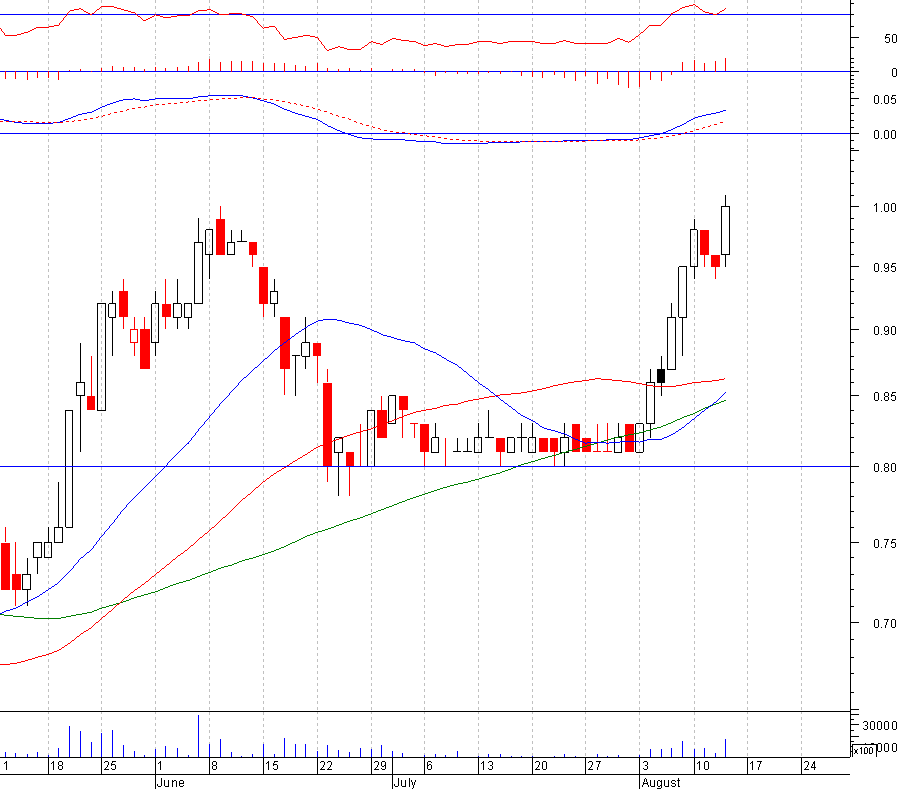Select the date label 15

click(x=271, y=766)
